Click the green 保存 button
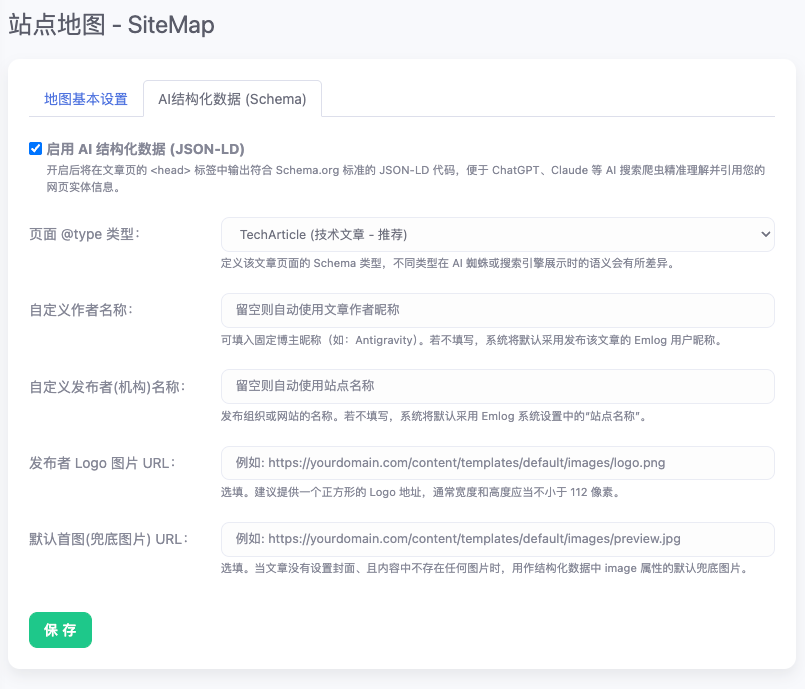 pos(61,630)
